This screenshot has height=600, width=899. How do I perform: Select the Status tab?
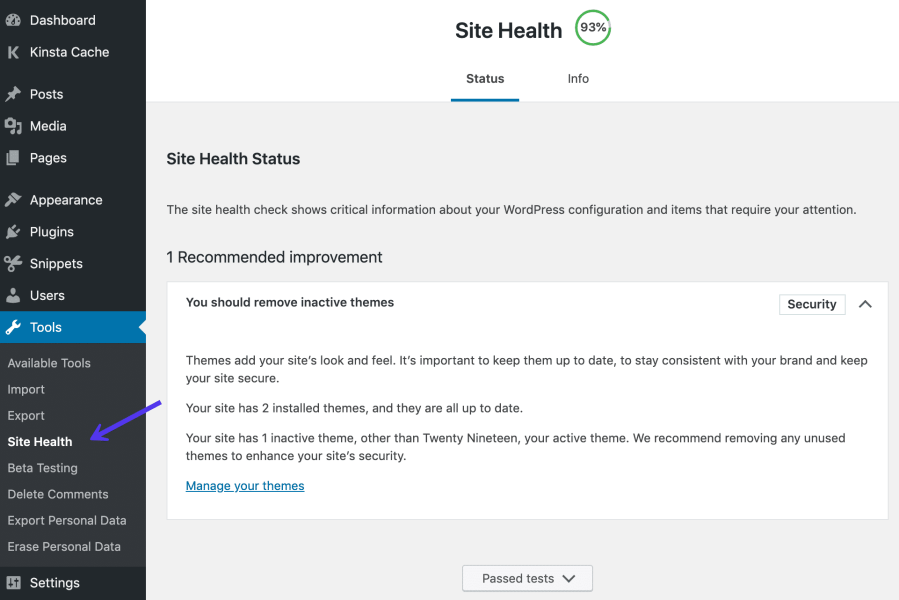click(x=485, y=79)
